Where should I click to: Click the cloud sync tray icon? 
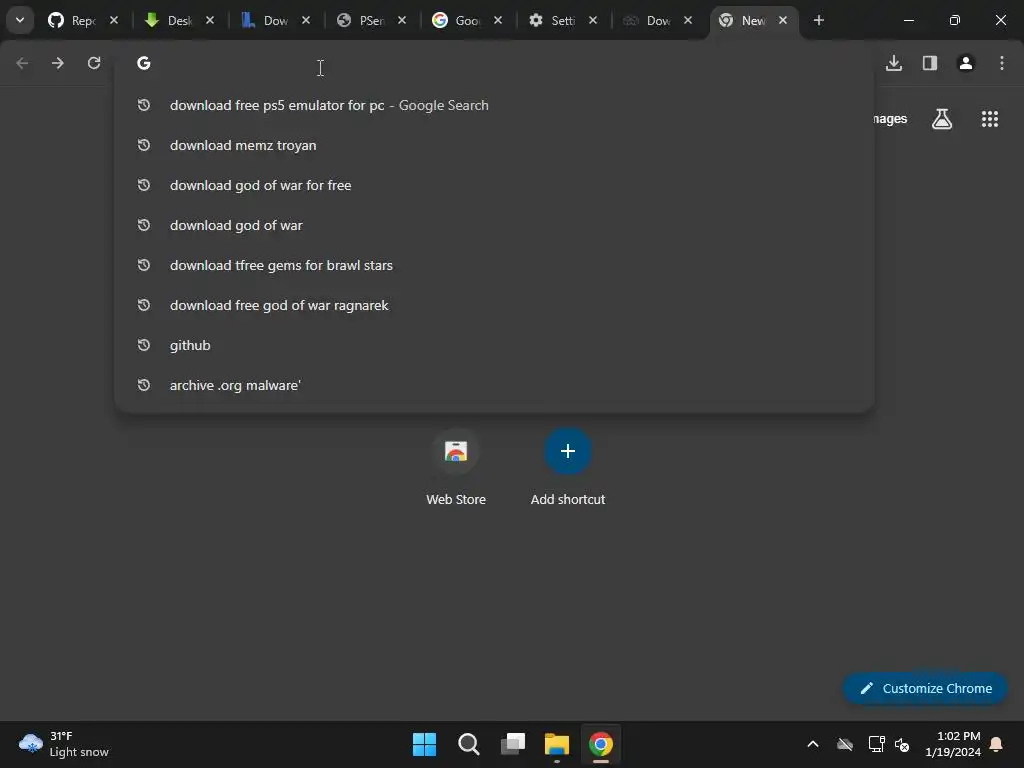pos(845,744)
